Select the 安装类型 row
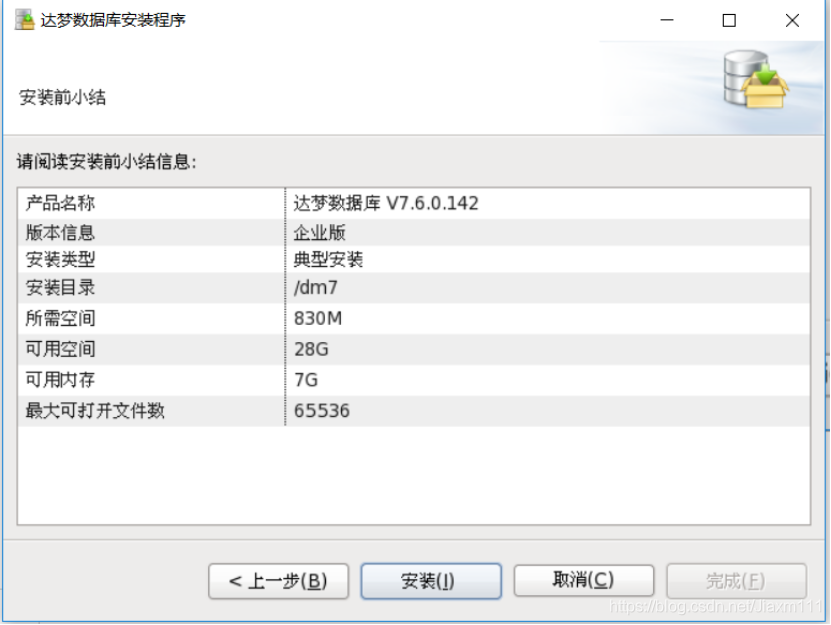 pos(413,259)
